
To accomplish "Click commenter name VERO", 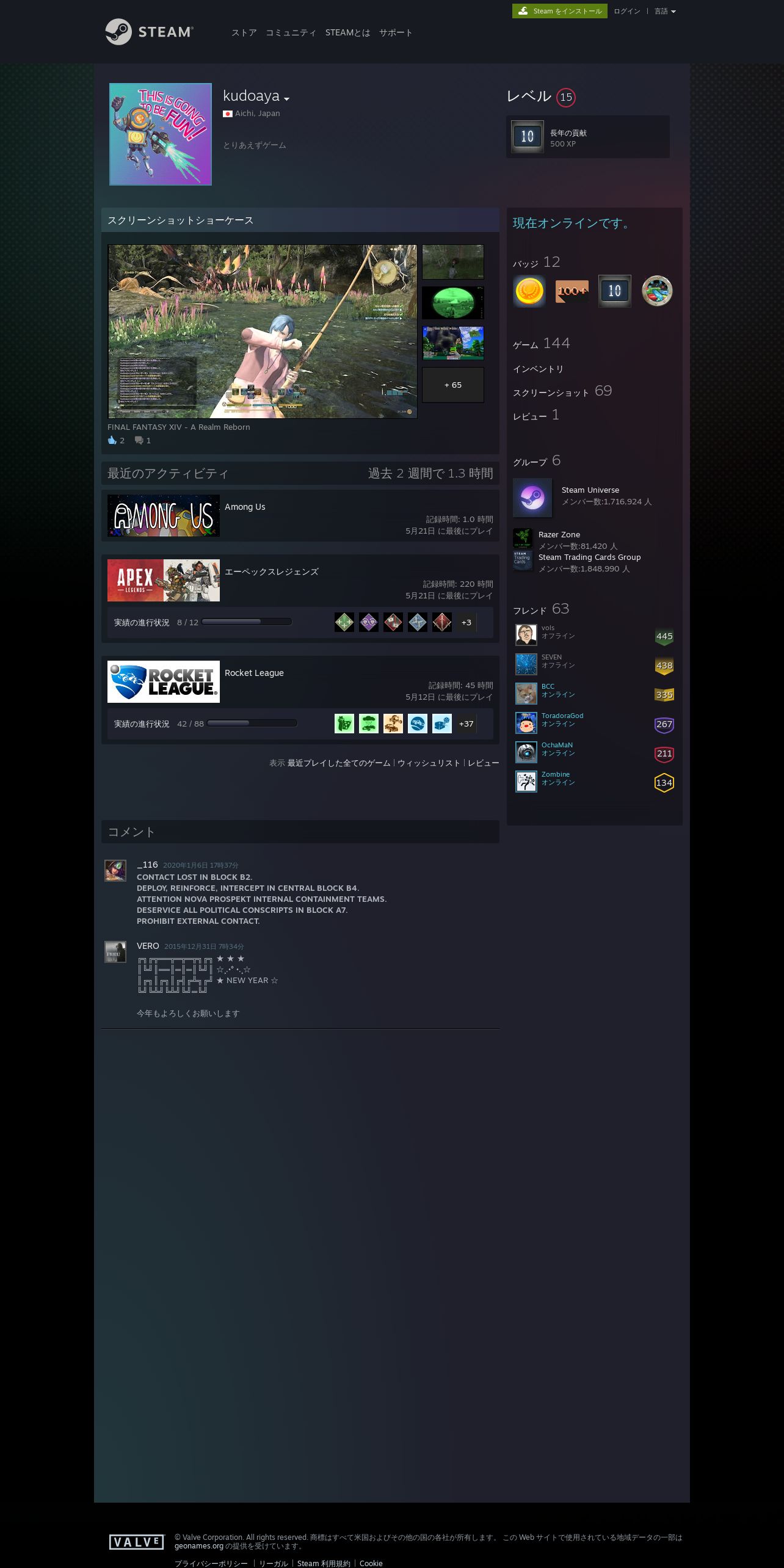I will [x=148, y=946].
